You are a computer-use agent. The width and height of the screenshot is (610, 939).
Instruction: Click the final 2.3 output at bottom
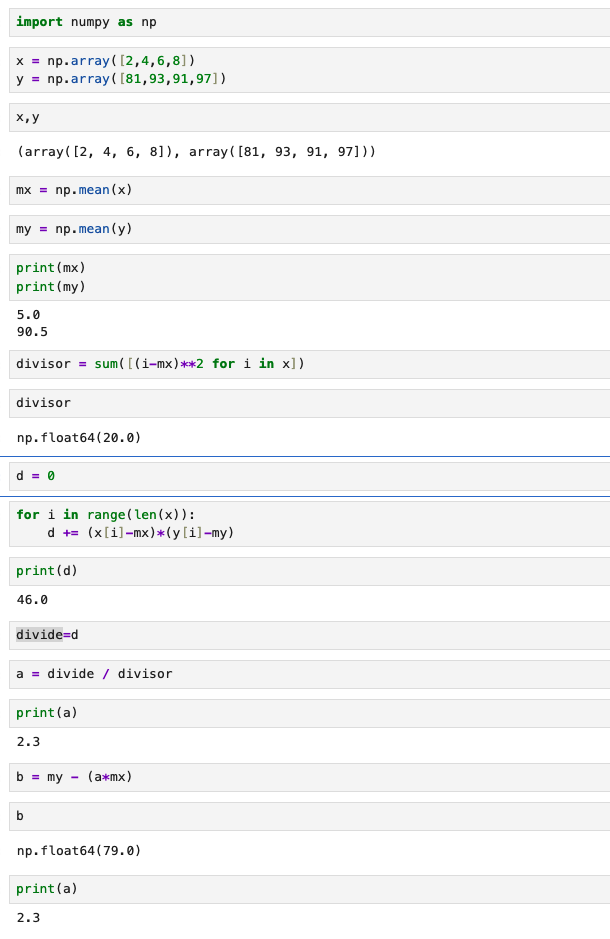[x=29, y=917]
